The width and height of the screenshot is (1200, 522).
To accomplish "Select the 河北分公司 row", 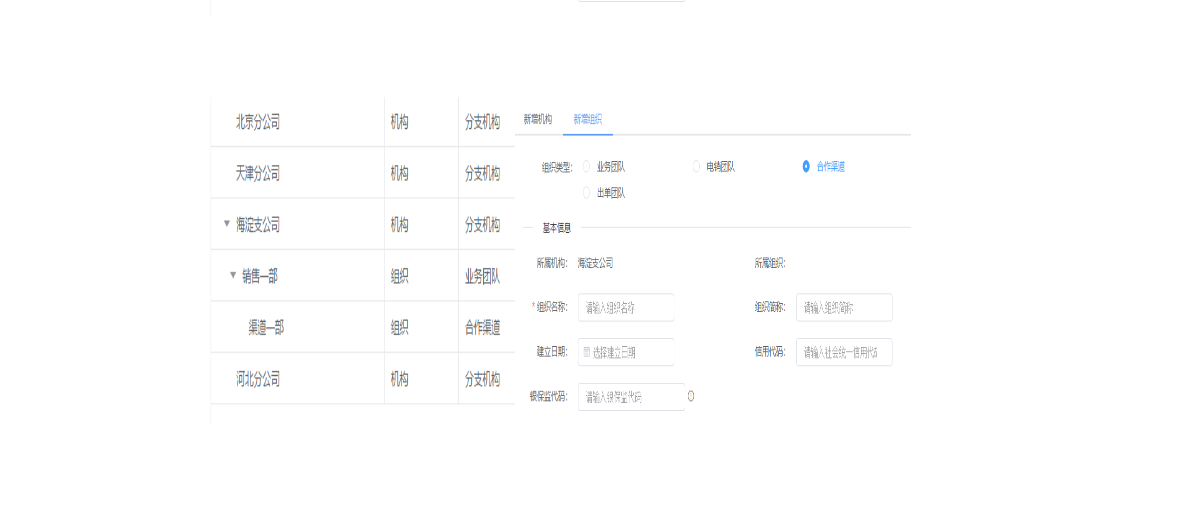I will click(x=362, y=379).
